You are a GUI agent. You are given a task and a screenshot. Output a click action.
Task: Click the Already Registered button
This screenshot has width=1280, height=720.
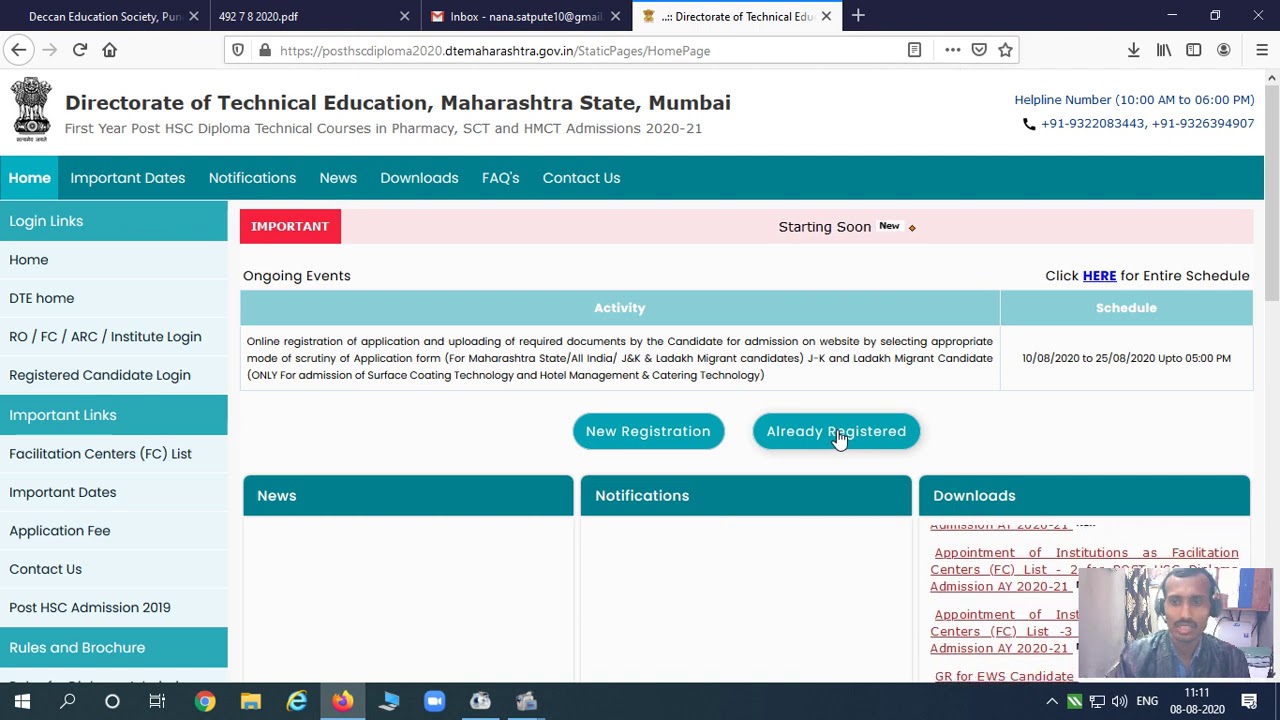click(836, 431)
